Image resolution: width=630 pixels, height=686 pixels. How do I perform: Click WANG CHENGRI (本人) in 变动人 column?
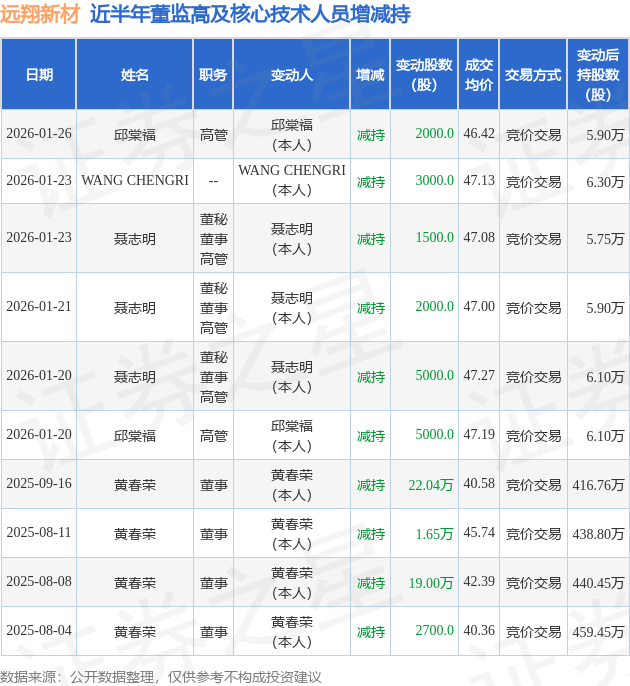[x=292, y=180]
